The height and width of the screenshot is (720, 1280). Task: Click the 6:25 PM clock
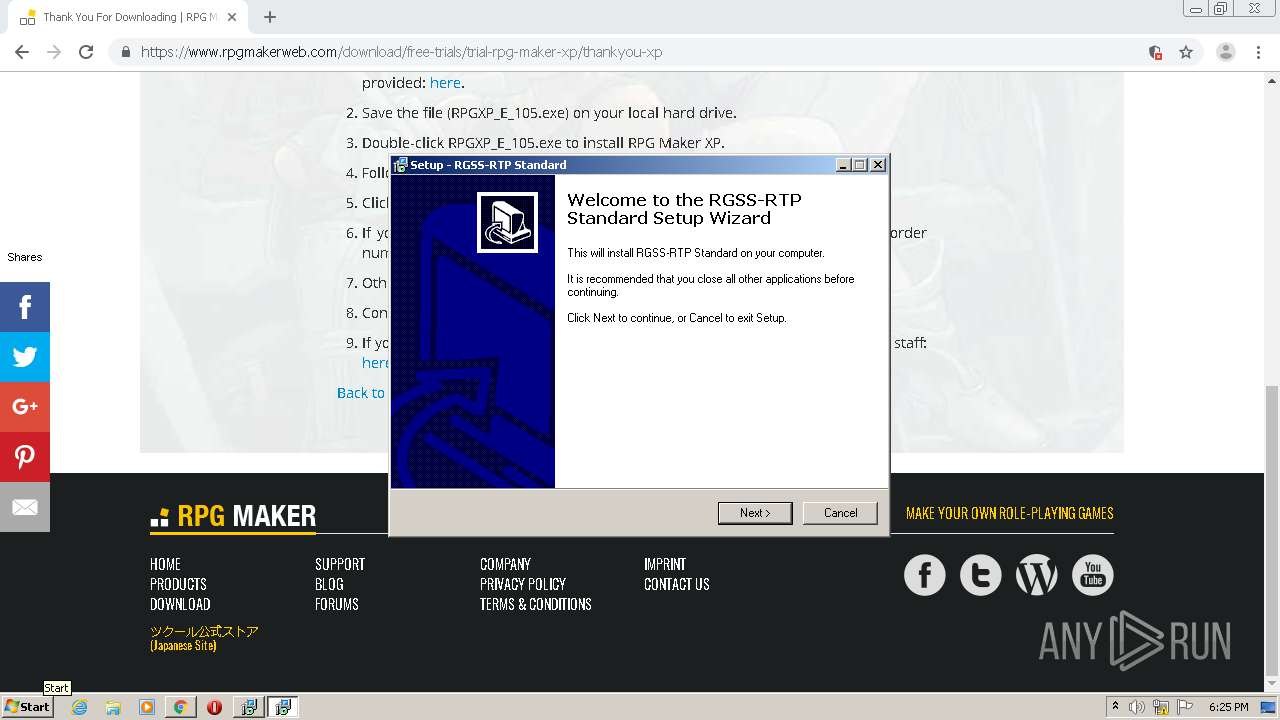tap(1228, 707)
